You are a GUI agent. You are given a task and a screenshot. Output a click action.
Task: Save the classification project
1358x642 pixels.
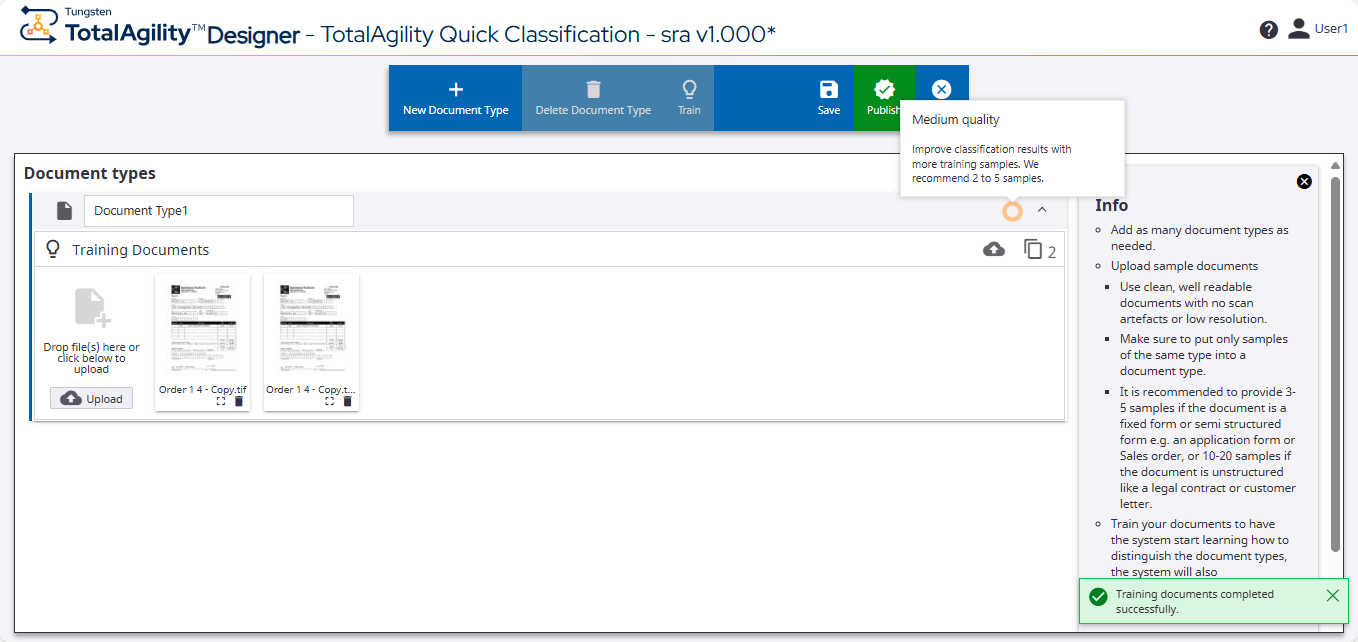coord(828,98)
